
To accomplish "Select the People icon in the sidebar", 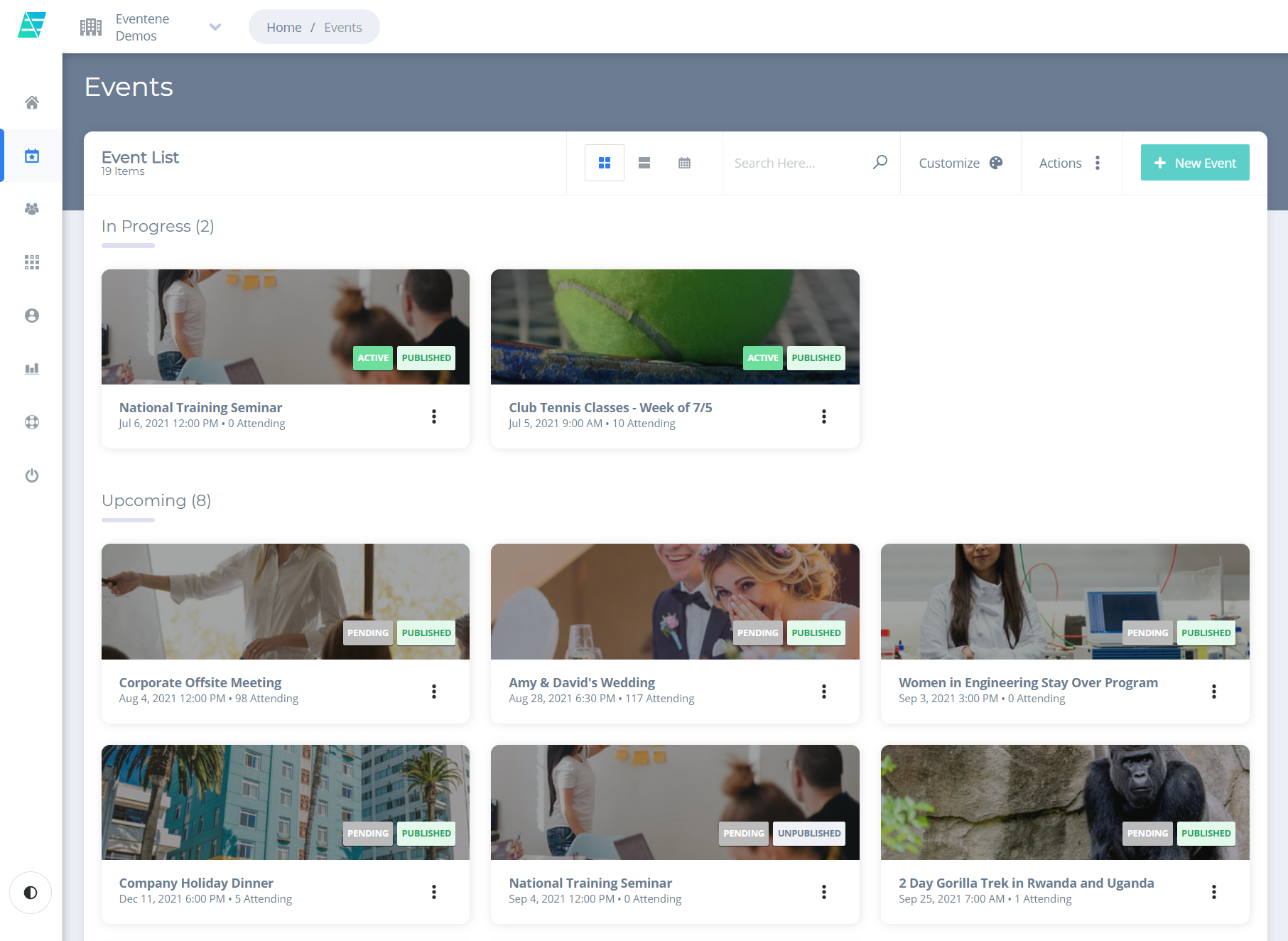I will 31,208.
